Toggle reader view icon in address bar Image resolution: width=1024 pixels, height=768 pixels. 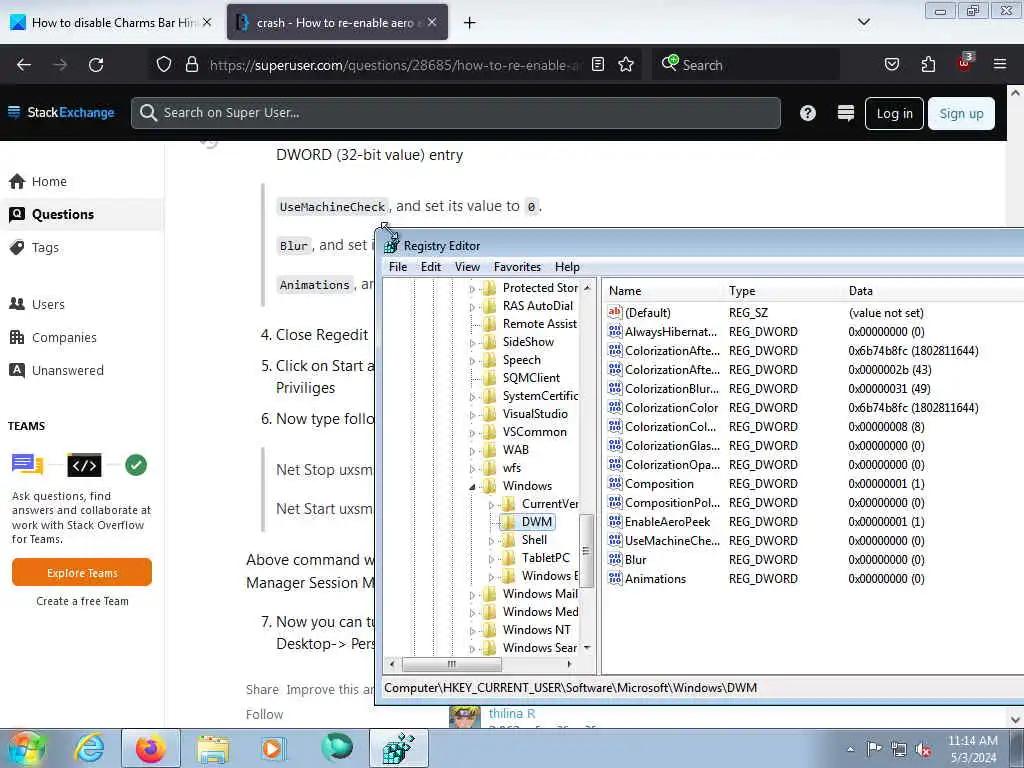[598, 64]
